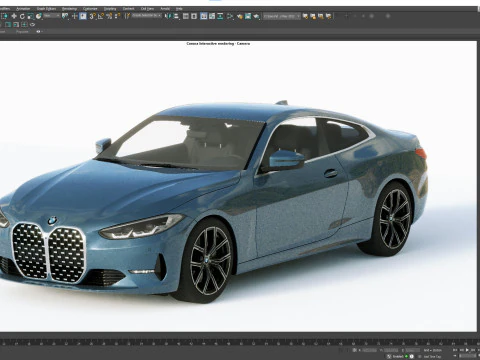The width and height of the screenshot is (480, 360).
Task: Toggle the keyboard shortcut override button
Action: [x=83, y=16]
